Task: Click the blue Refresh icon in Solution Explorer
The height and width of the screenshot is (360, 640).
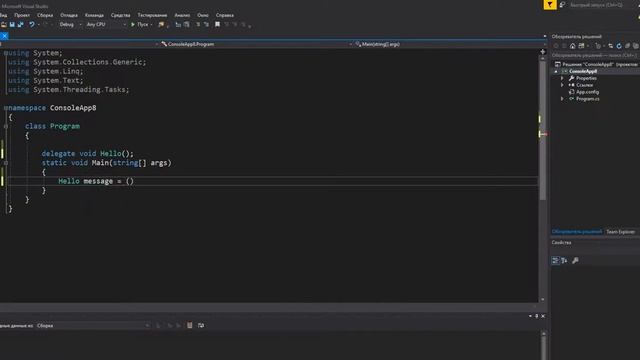Action: [x=619, y=46]
